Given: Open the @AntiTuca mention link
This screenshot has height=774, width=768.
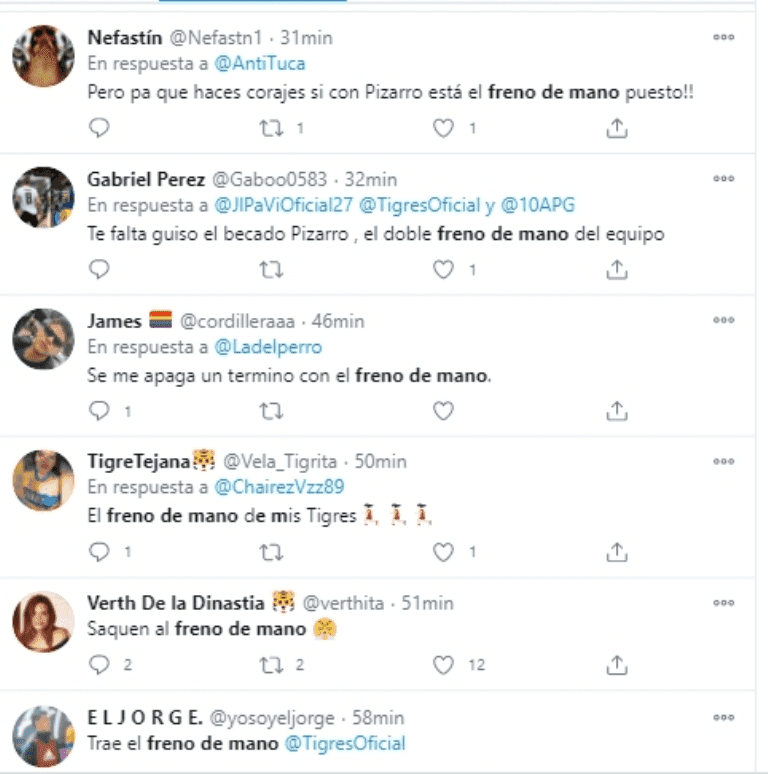Looking at the screenshot, I should pyautogui.click(x=260, y=64).
